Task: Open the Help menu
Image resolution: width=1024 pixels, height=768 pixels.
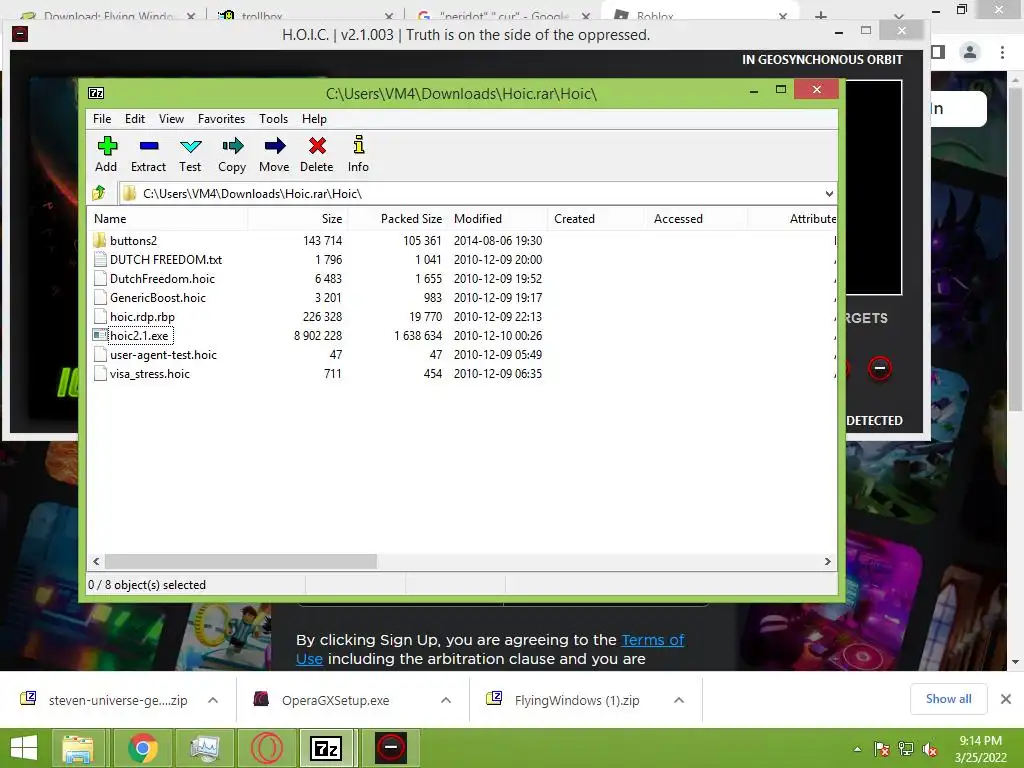Action: [314, 119]
